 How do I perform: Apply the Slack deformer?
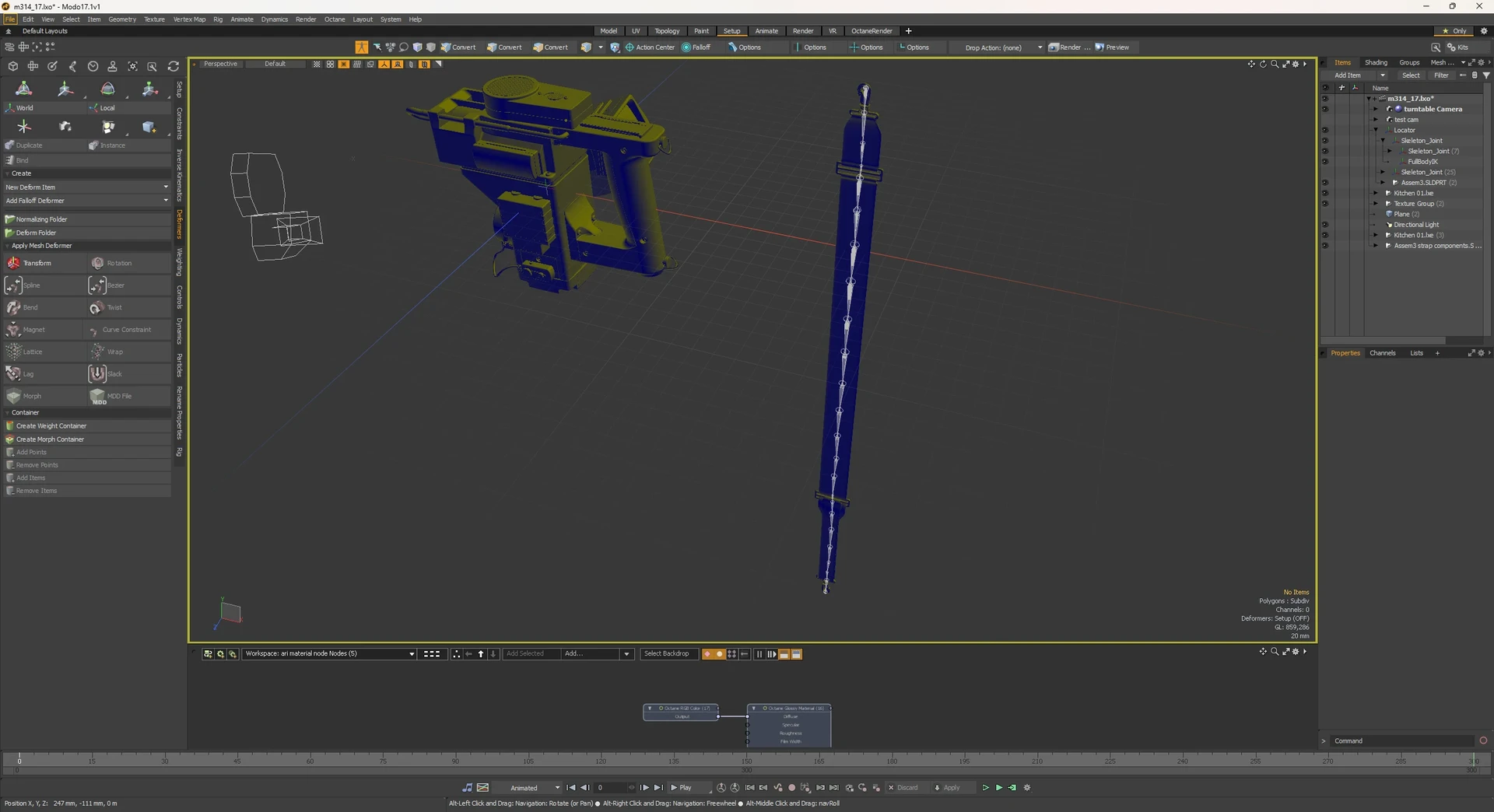click(128, 374)
